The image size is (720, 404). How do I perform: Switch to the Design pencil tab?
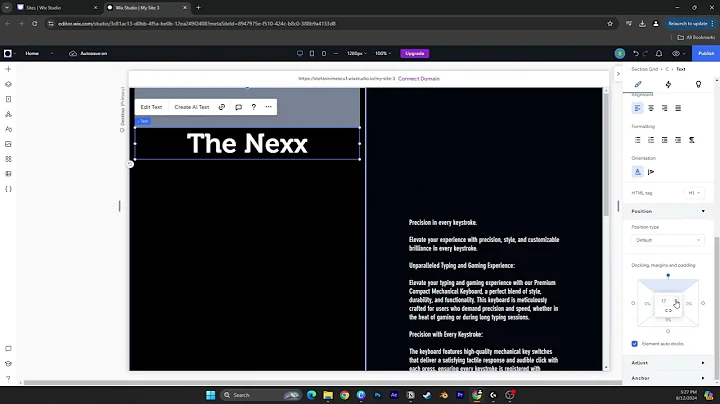(638, 84)
